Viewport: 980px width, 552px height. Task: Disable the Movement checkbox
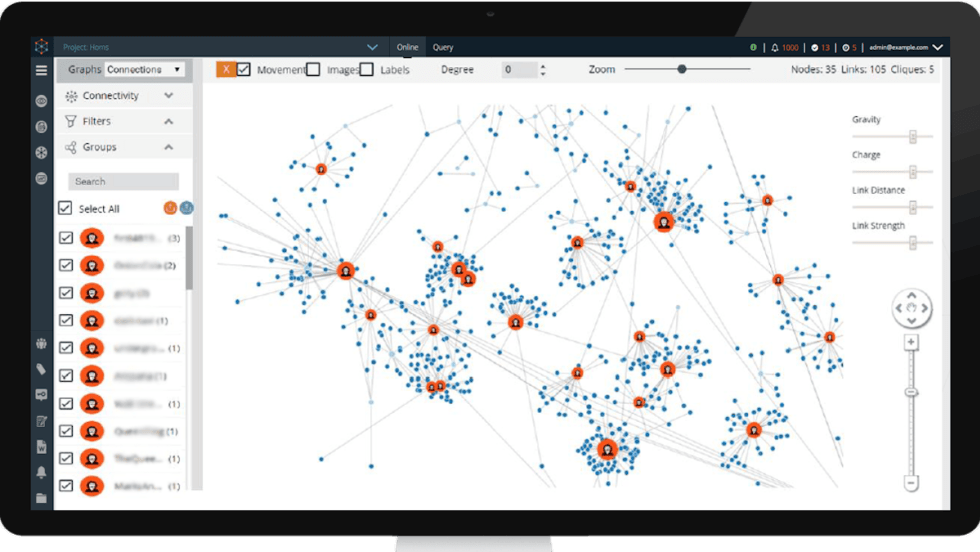pyautogui.click(x=244, y=70)
